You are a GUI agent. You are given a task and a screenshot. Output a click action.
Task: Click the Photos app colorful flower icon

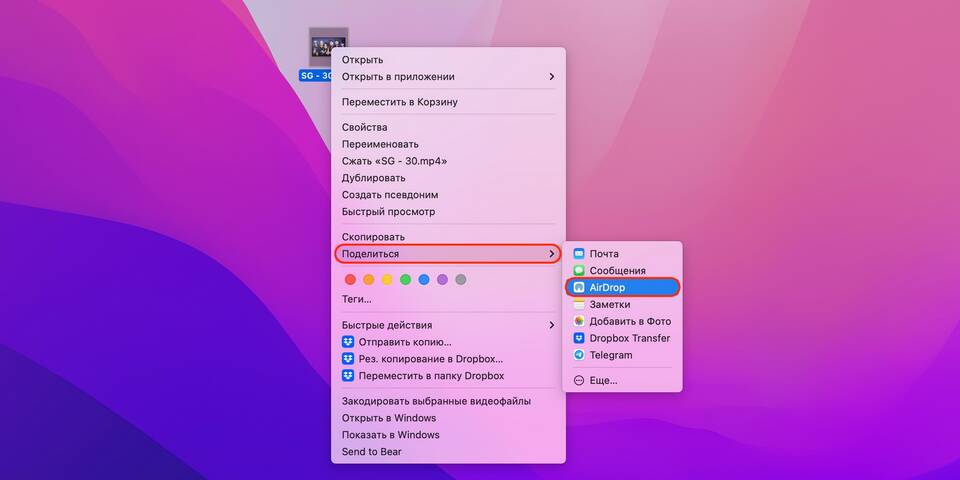[x=579, y=321]
